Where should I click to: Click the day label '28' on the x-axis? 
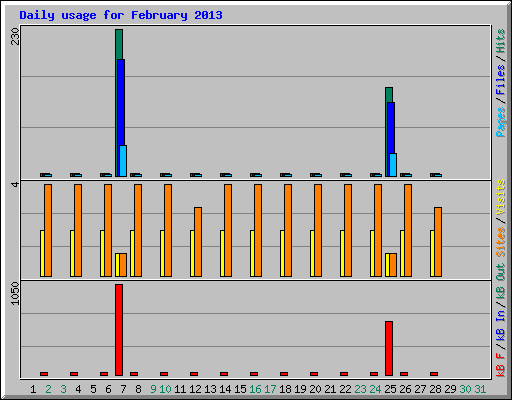[x=435, y=389]
